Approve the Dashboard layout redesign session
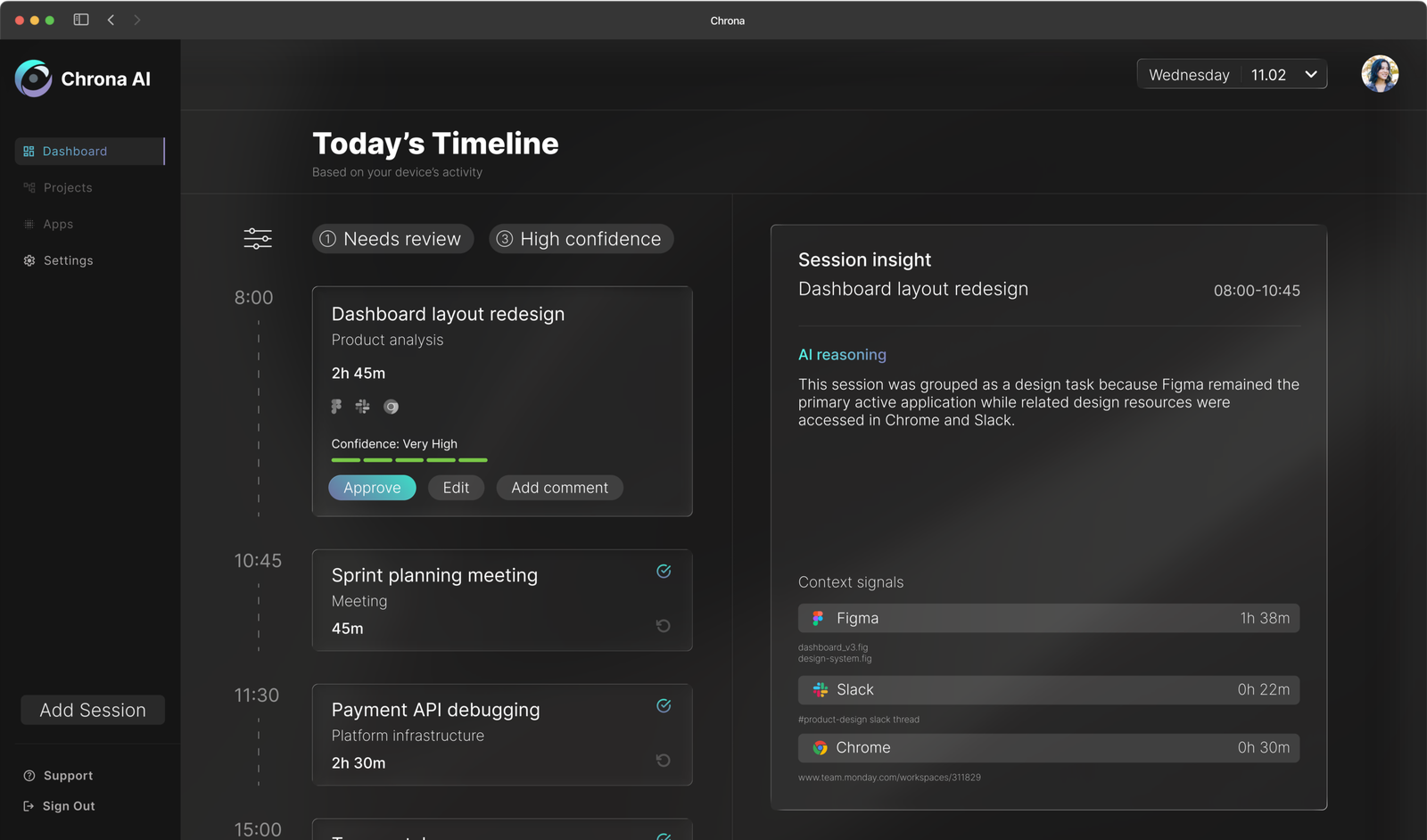This screenshot has width=1427, height=840. (x=372, y=488)
